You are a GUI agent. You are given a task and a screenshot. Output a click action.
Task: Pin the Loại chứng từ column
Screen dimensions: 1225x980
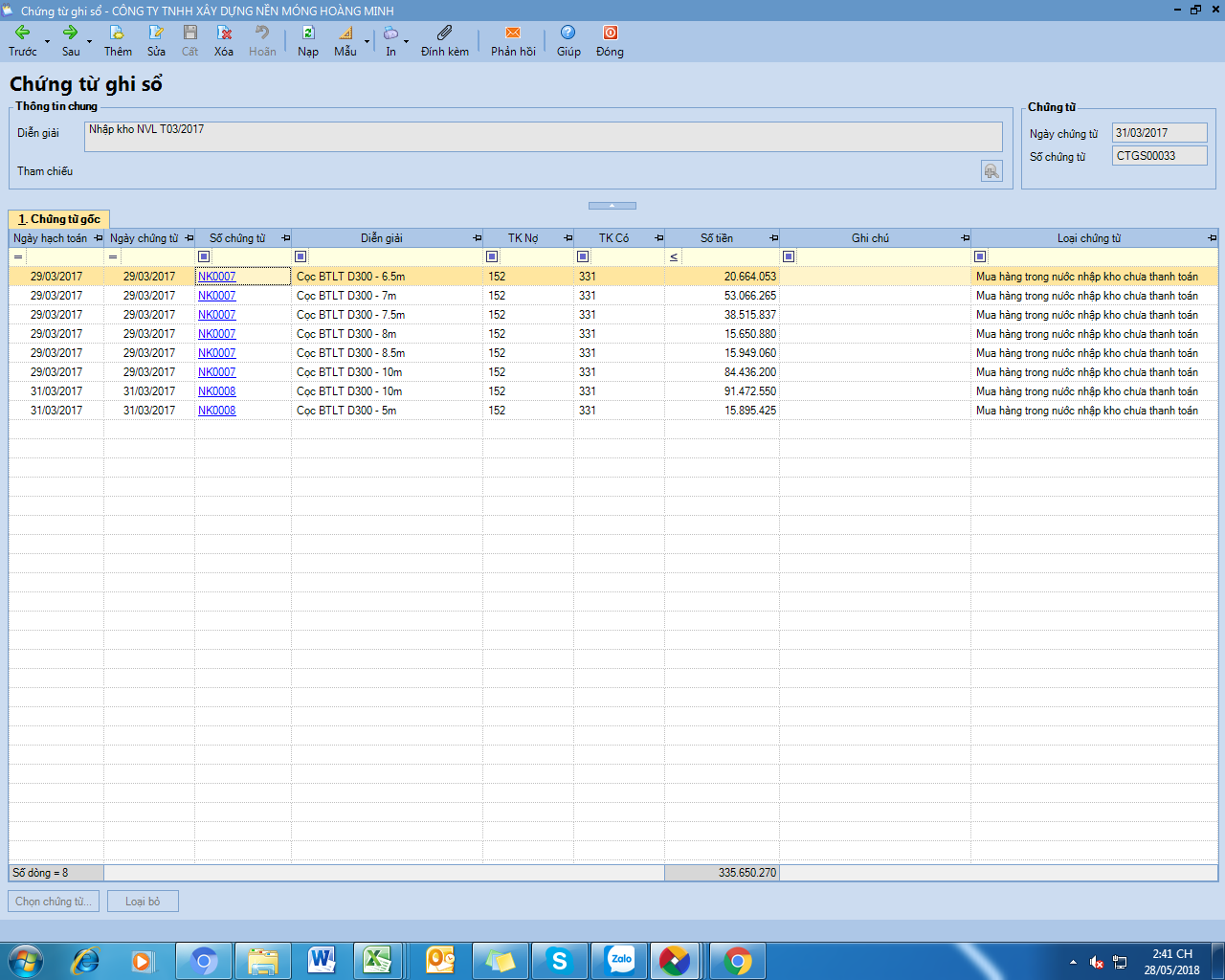pos(1212,238)
